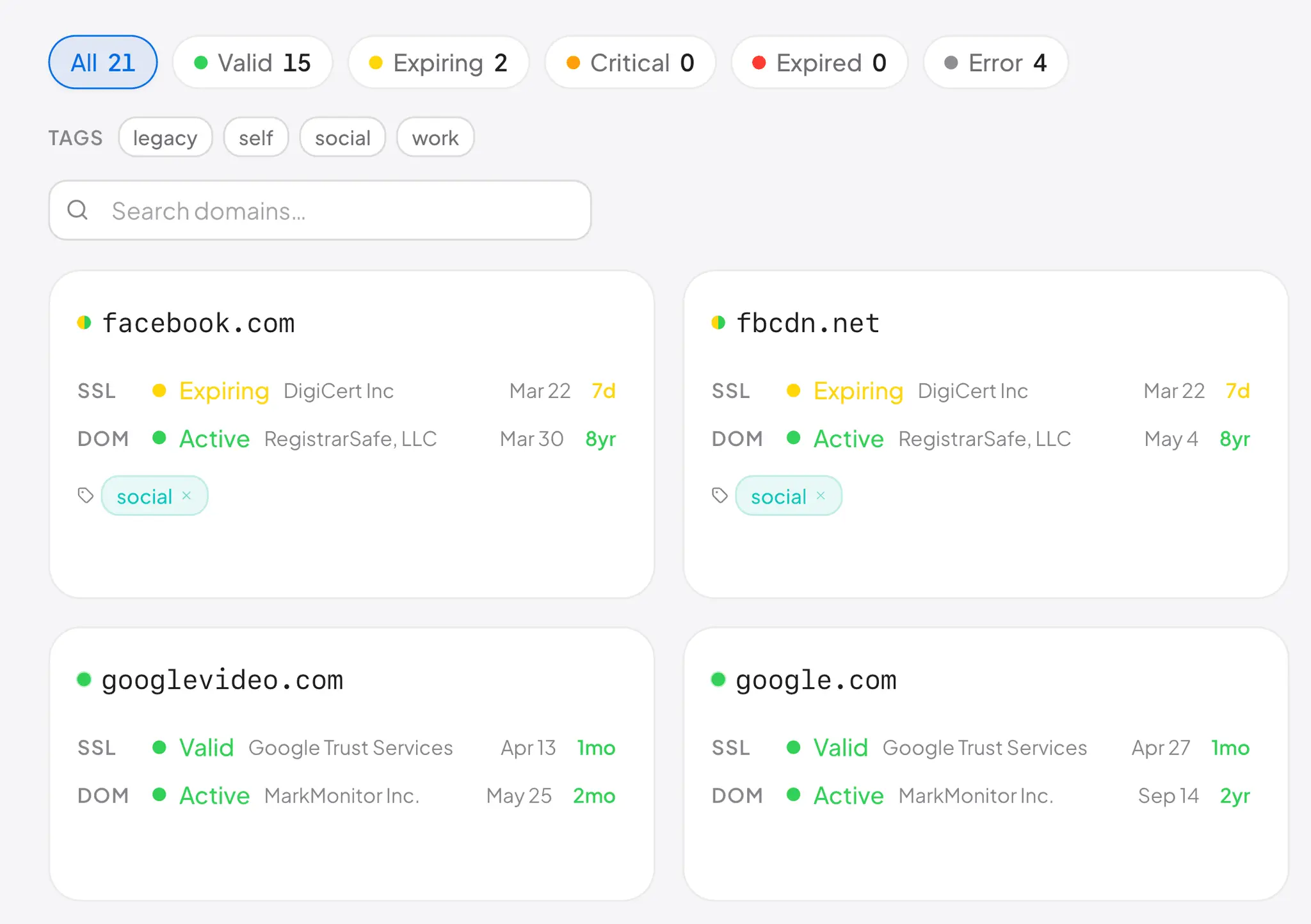Click the May 4 date on fbcdn.net
1311x924 pixels.
click(x=1171, y=439)
